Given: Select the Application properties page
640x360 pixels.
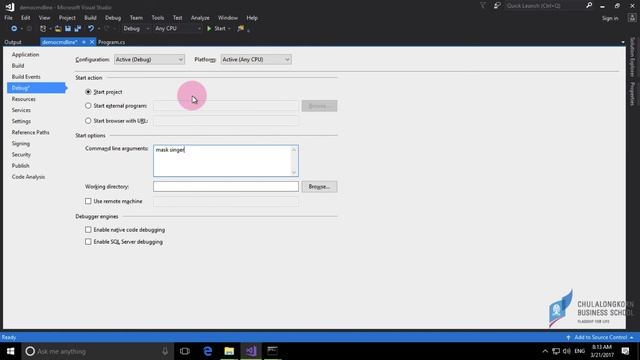Looking at the screenshot, I should pos(25,55).
